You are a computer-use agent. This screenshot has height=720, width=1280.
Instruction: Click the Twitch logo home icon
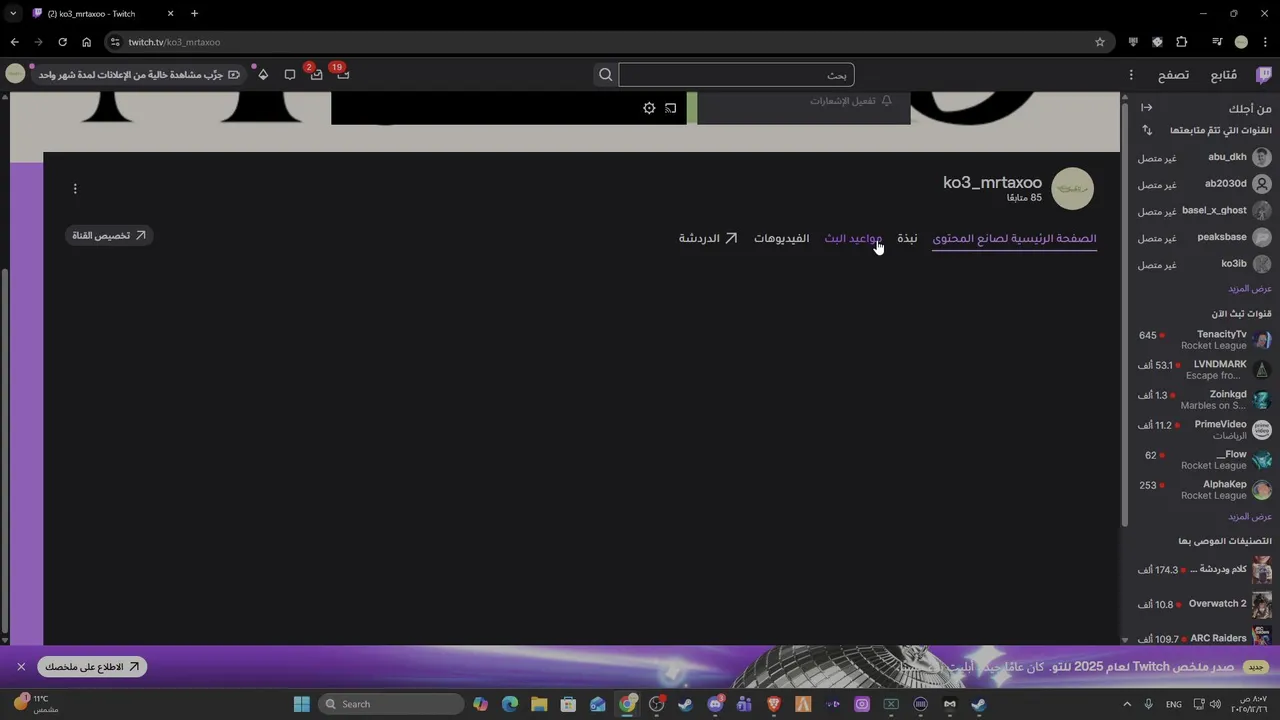1264,75
